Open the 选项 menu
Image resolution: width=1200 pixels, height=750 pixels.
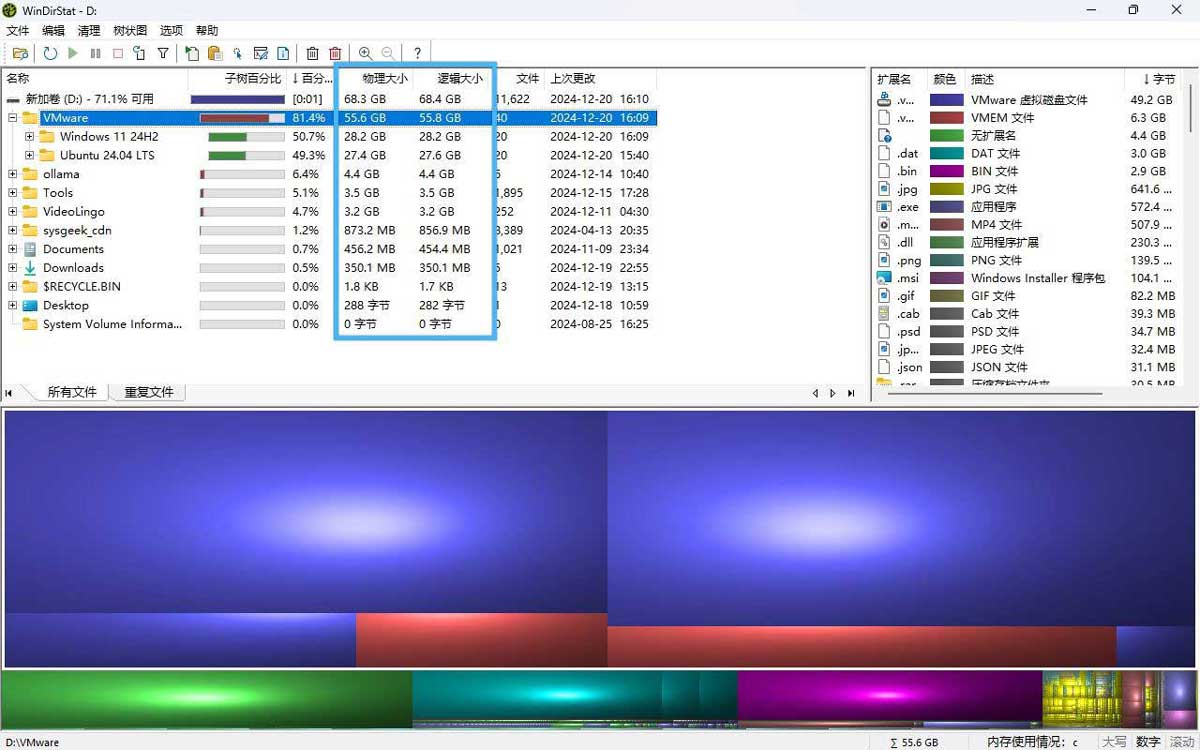(170, 30)
